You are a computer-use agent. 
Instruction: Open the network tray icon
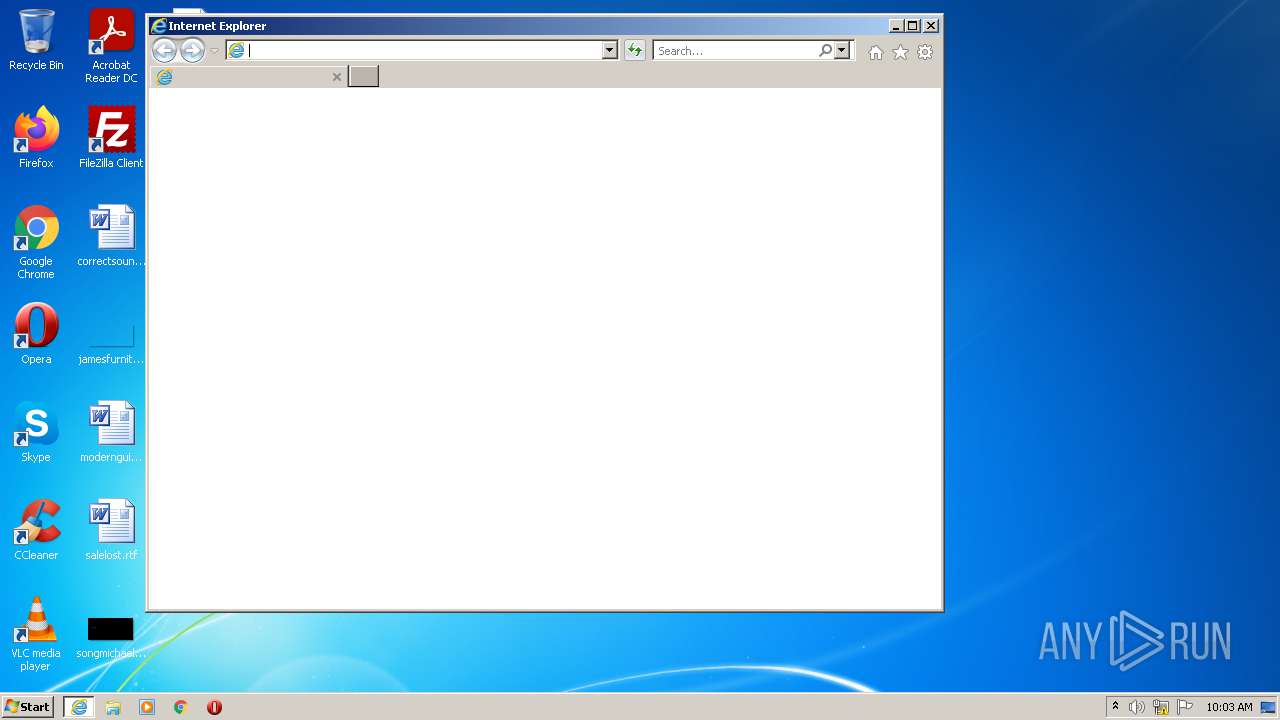[x=1161, y=707]
